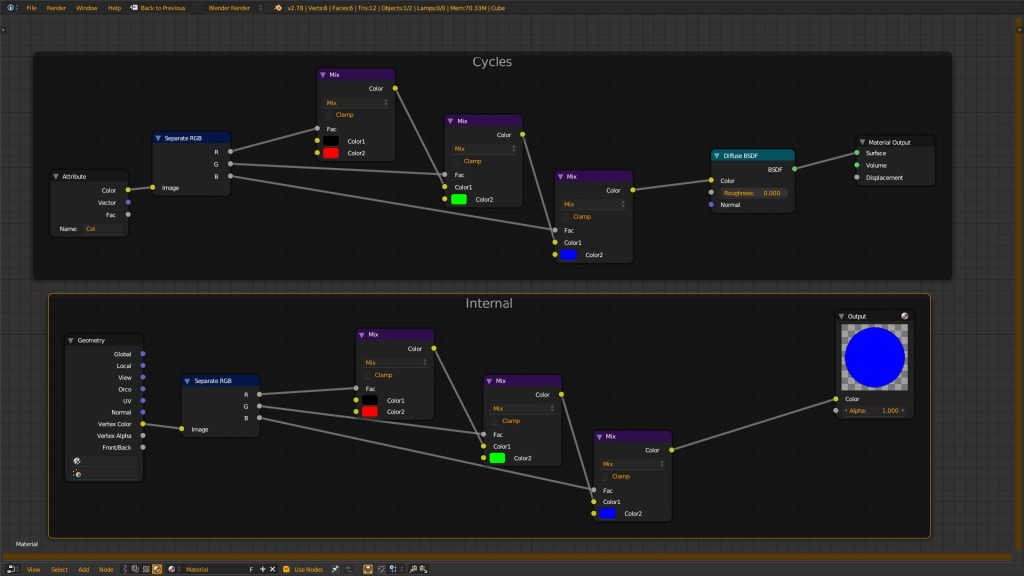Viewport: 1024px width, 576px height.
Task: Click the Back to Previous button
Action: point(163,7)
